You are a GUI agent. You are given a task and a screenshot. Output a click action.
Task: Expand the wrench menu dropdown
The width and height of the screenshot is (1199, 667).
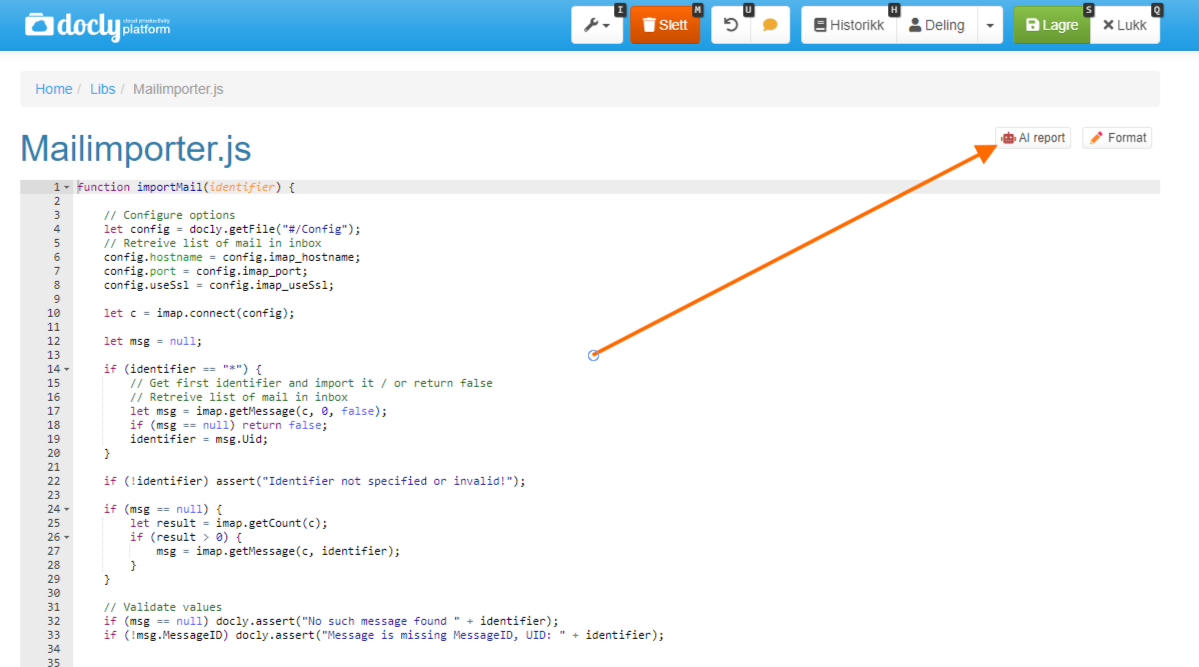tap(606, 24)
